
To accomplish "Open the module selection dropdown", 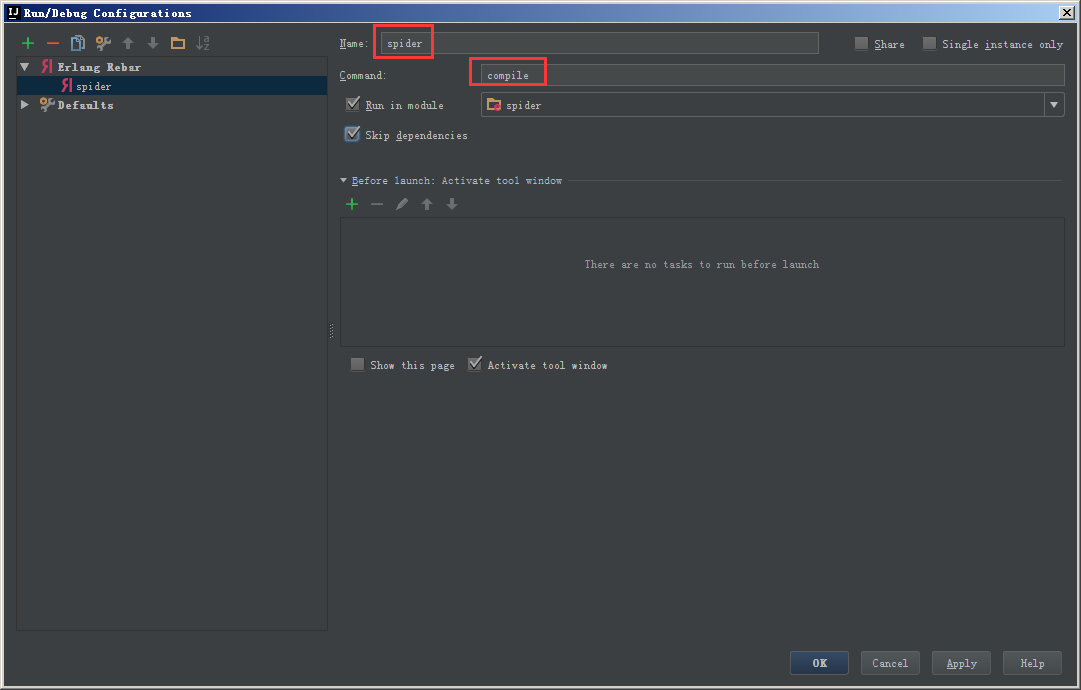I will tap(1054, 104).
